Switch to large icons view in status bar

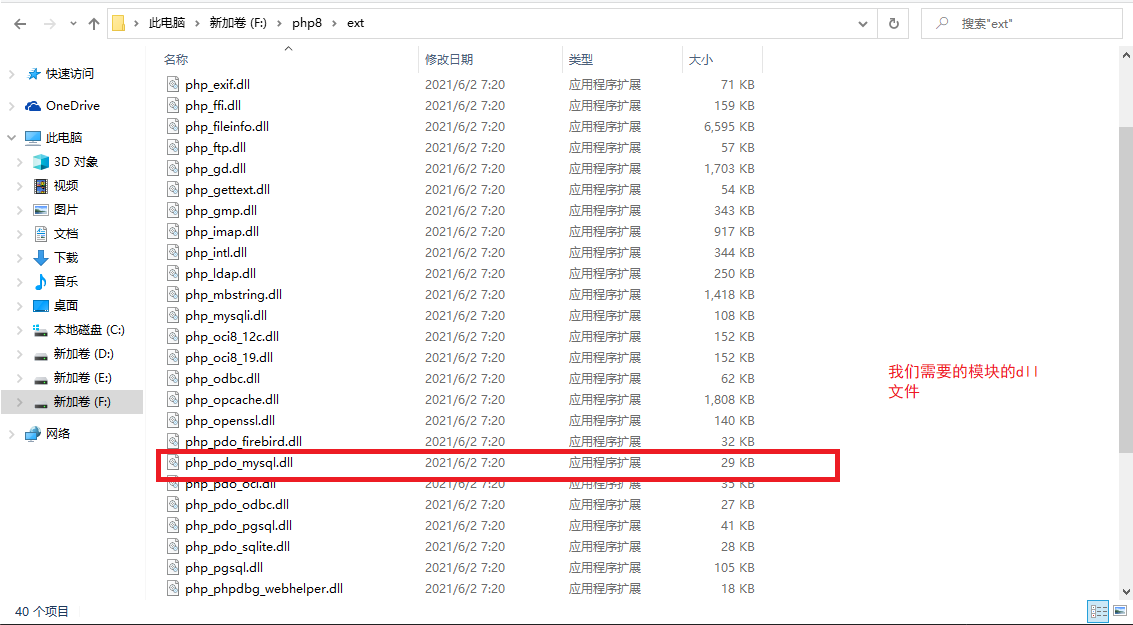tap(1120, 611)
